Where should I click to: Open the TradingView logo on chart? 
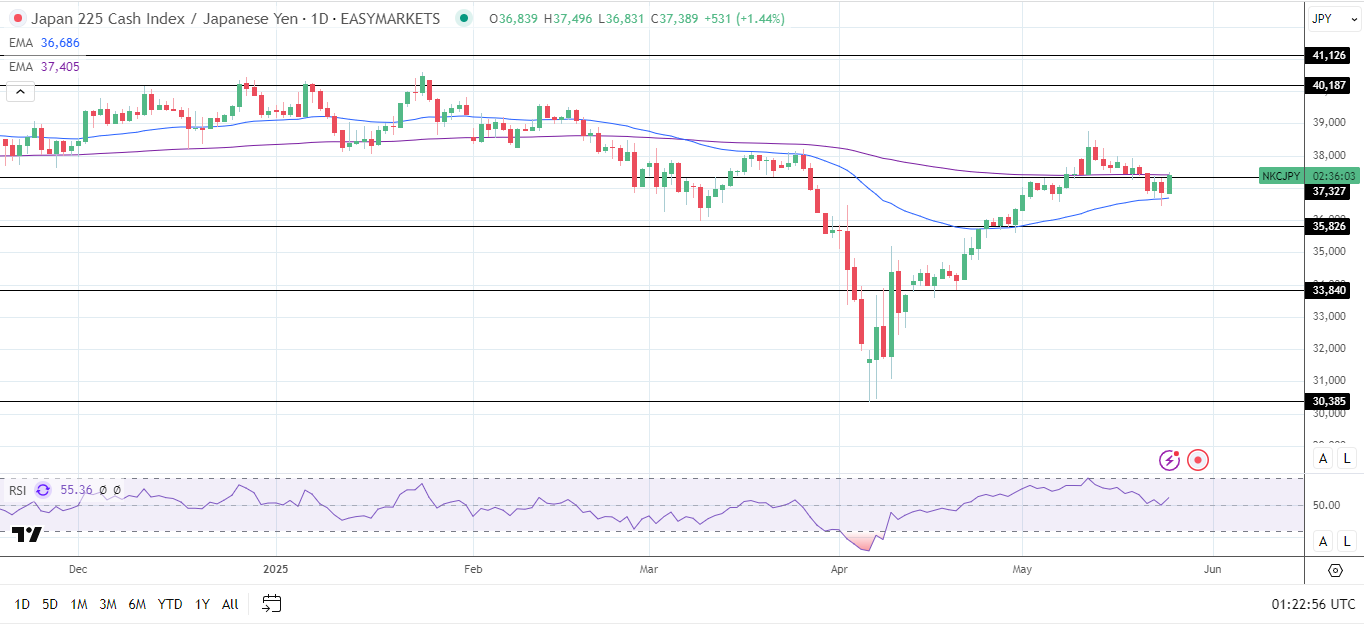pyautogui.click(x=27, y=535)
